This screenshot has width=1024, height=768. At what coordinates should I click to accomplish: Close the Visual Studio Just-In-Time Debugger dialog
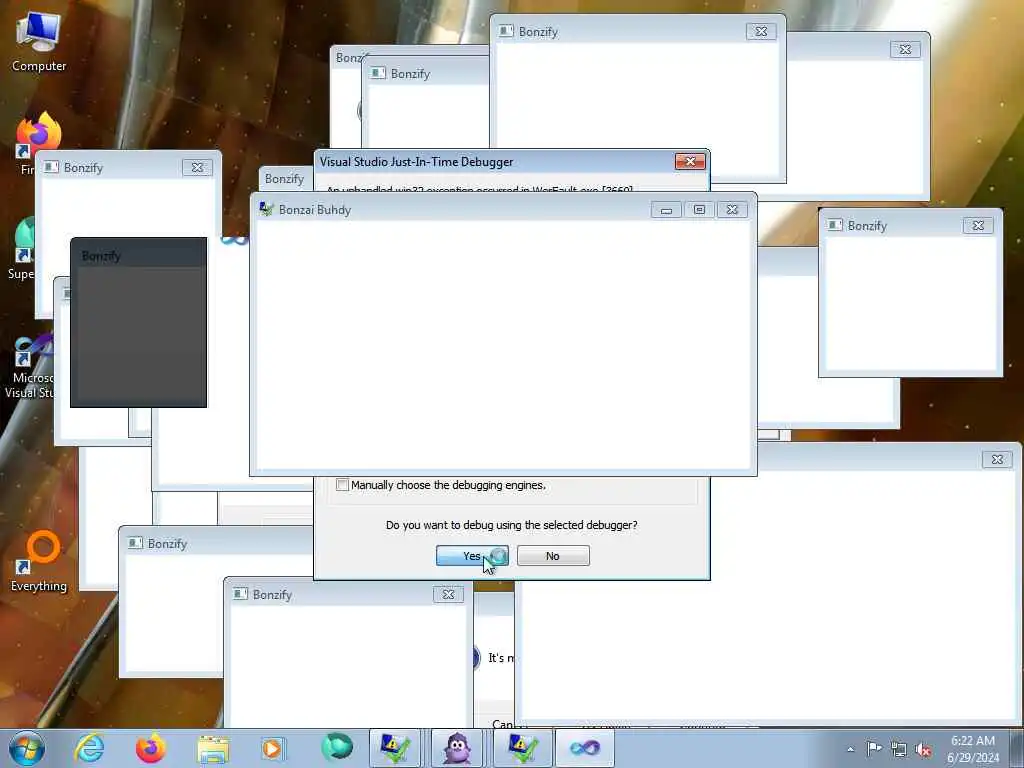pos(690,161)
